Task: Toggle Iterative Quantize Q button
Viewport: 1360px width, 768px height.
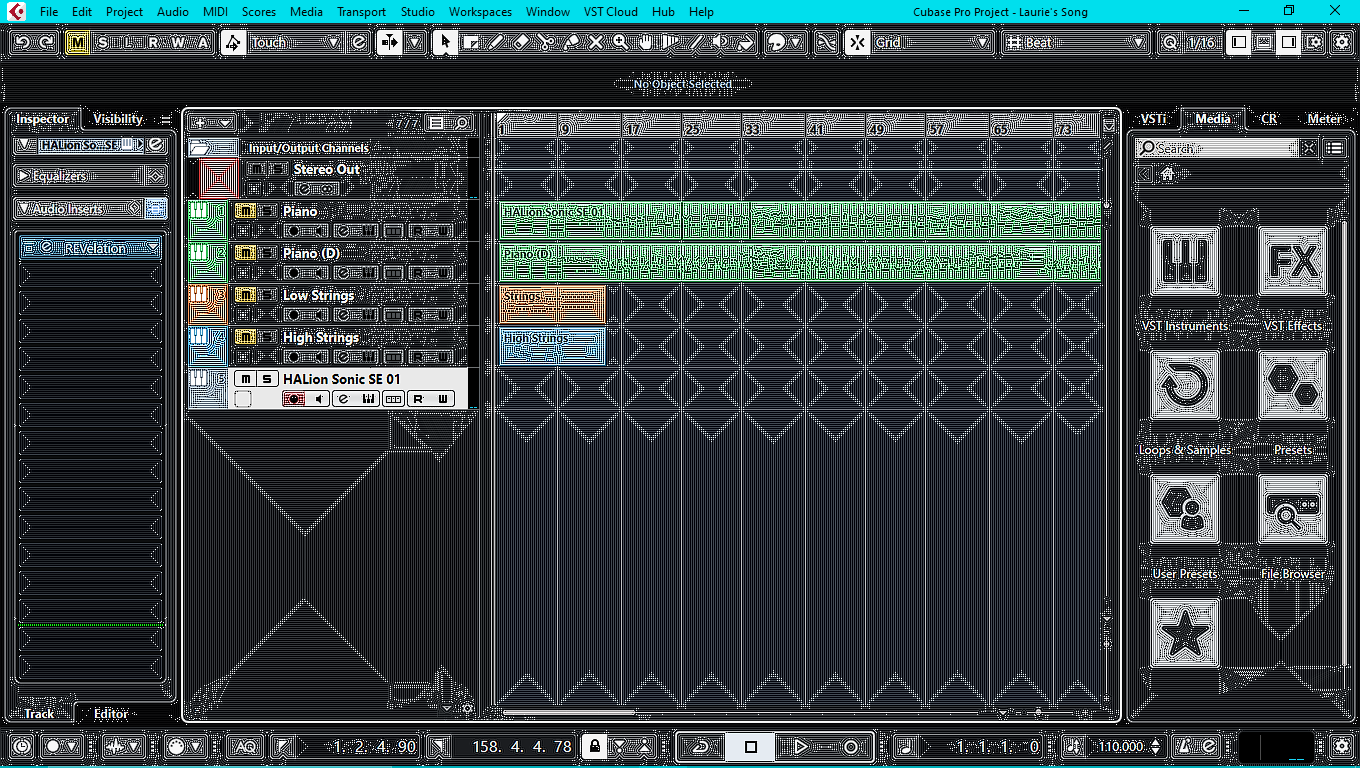Action: coord(1171,42)
